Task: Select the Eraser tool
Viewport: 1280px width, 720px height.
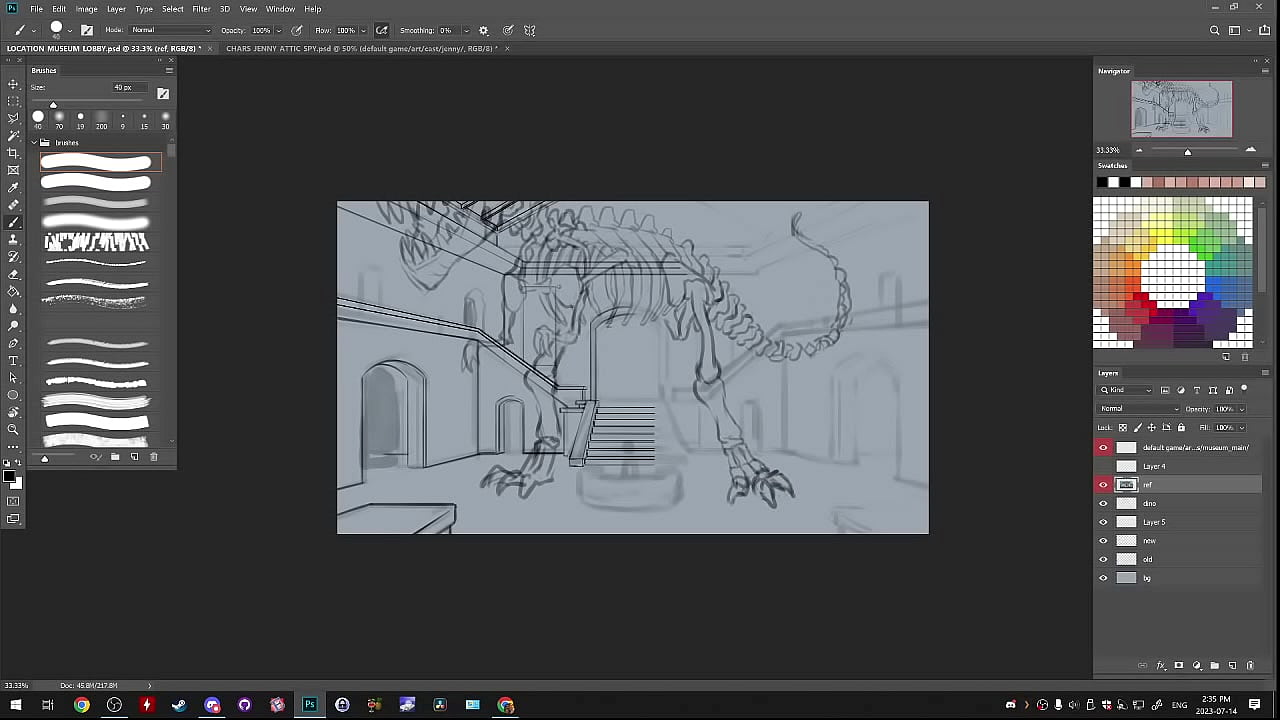Action: point(13,274)
